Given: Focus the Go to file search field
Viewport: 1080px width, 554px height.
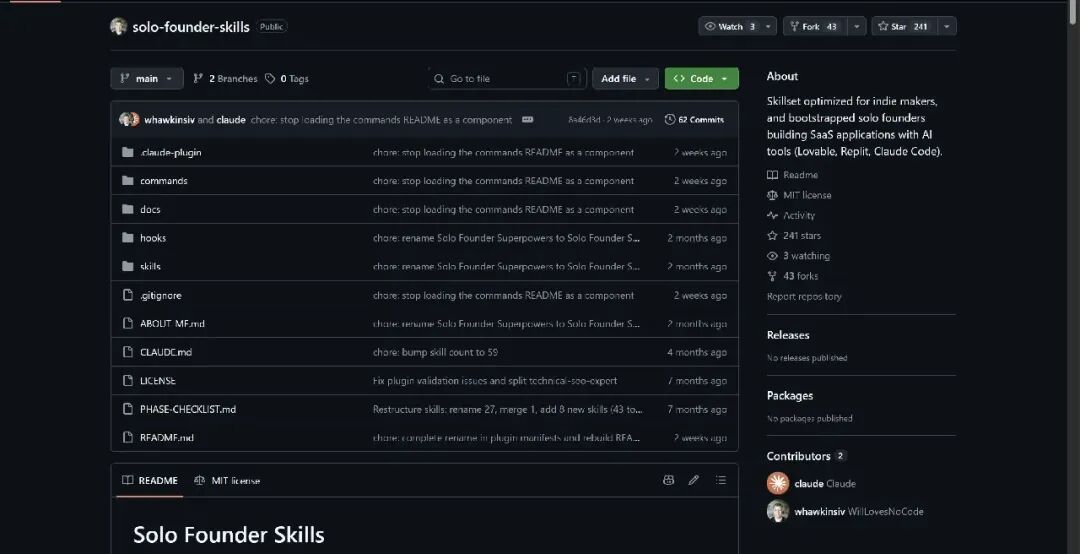Looking at the screenshot, I should click(507, 79).
